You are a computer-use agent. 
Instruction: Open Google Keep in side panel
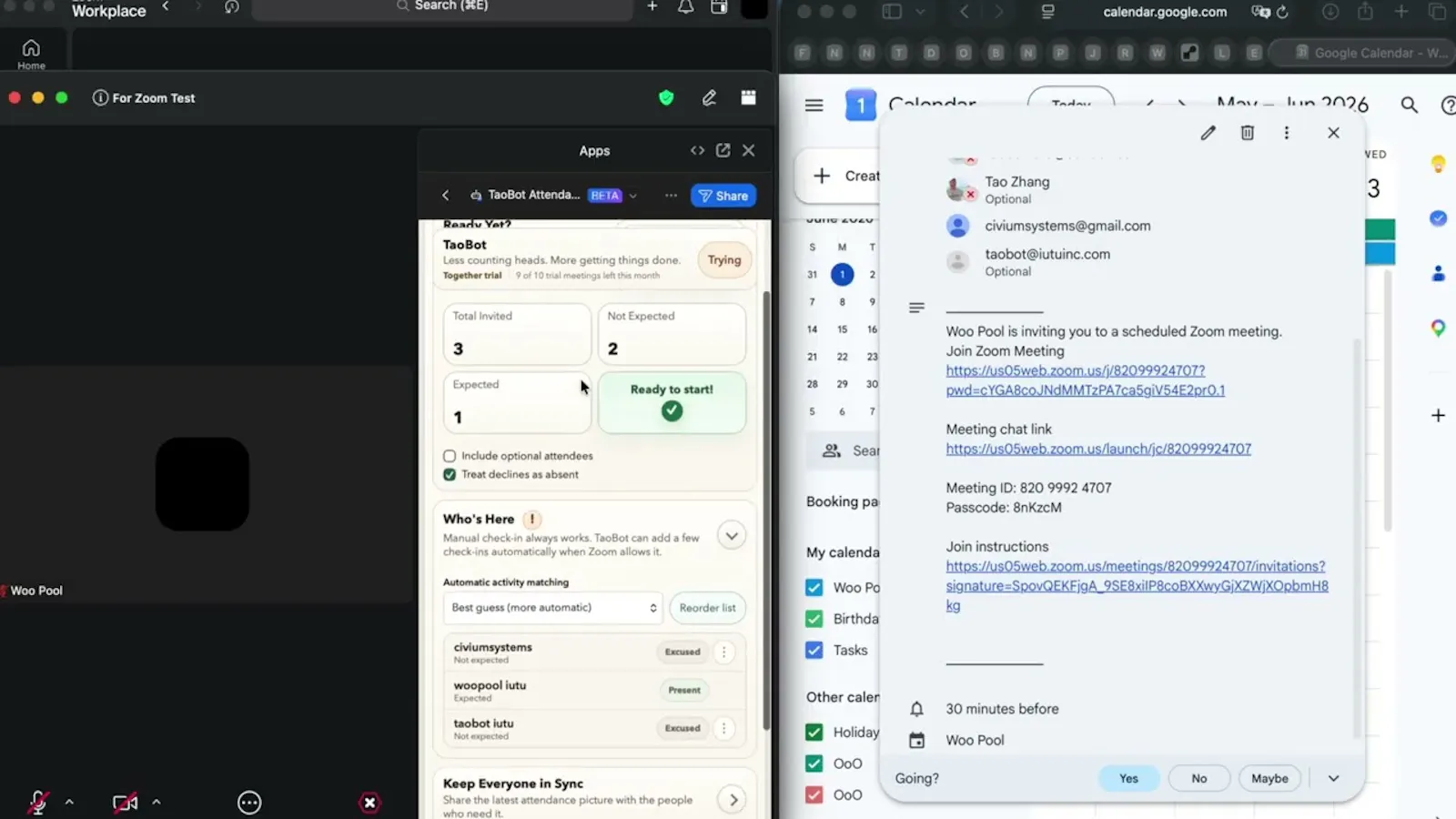1438,164
